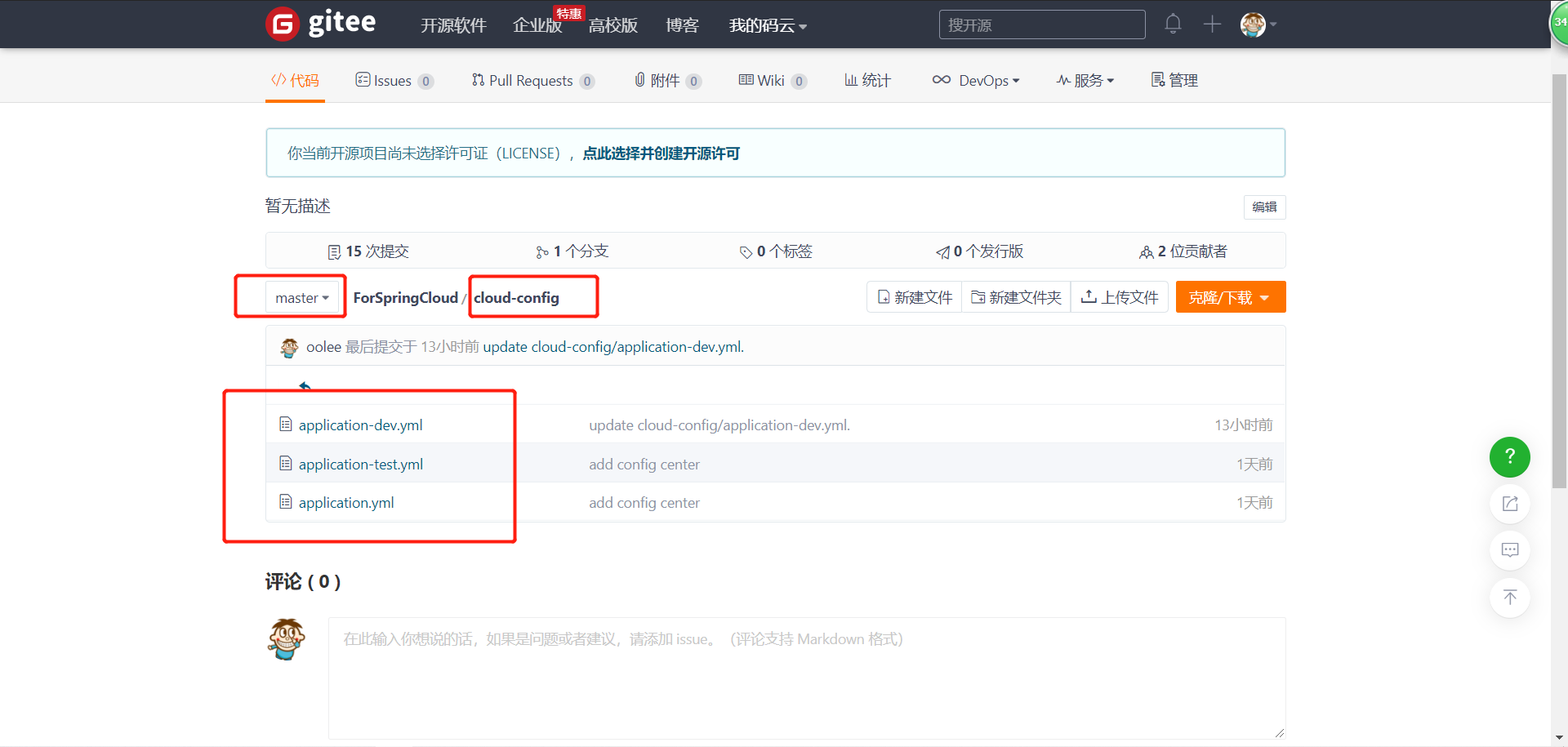1568x747 pixels.
Task: Click the floating help question mark button
Action: [1509, 457]
